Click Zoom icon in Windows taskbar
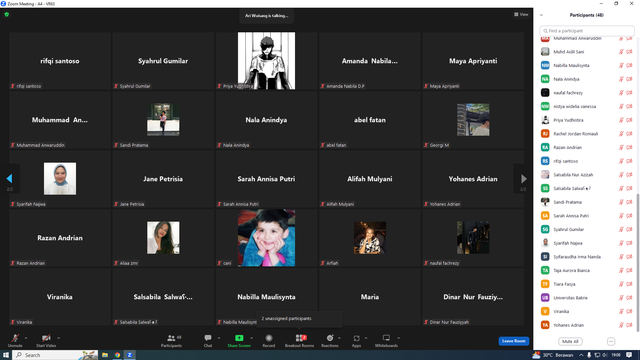Screen dimensions: 640x360 pos(129,355)
